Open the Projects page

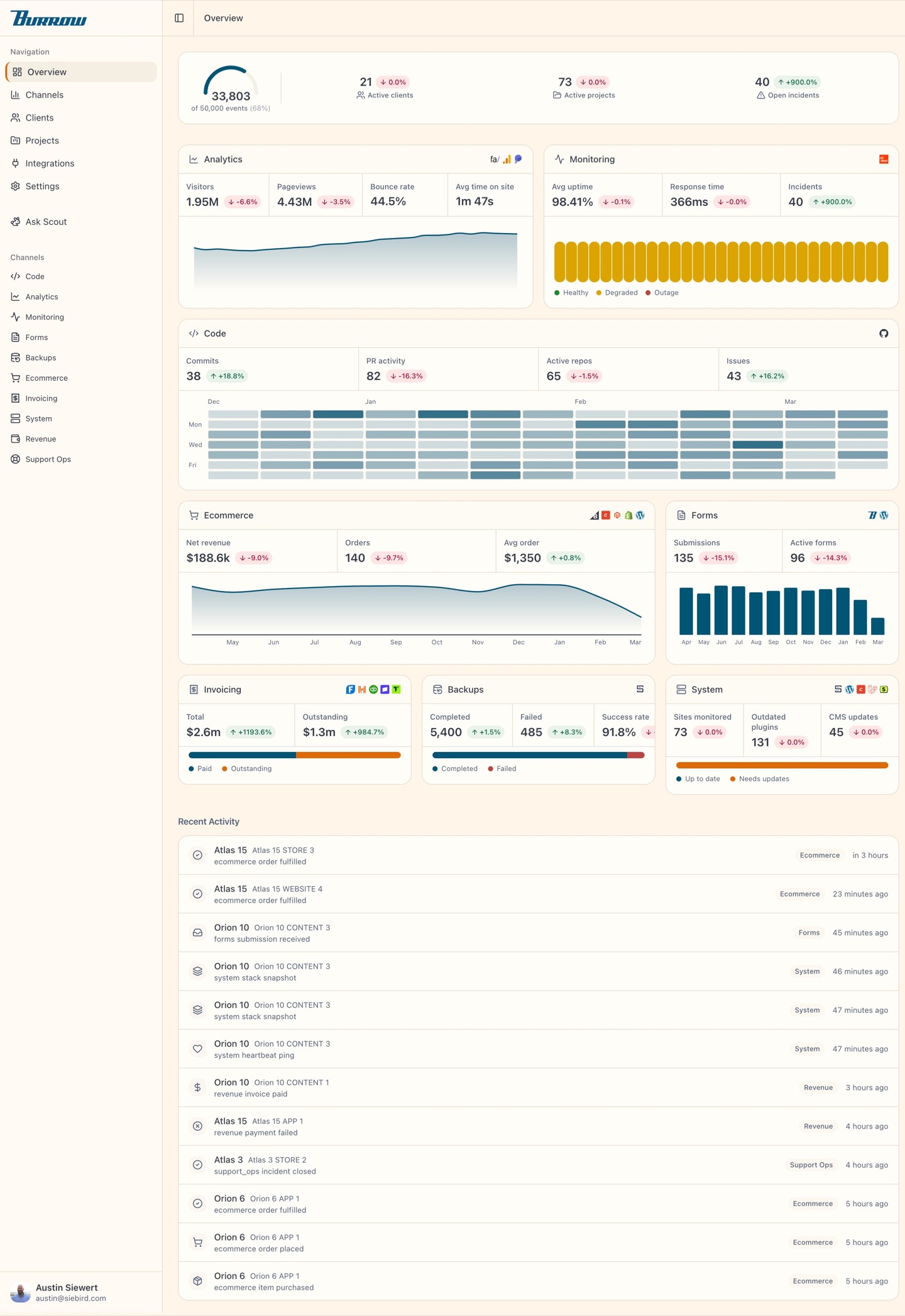pos(81,141)
